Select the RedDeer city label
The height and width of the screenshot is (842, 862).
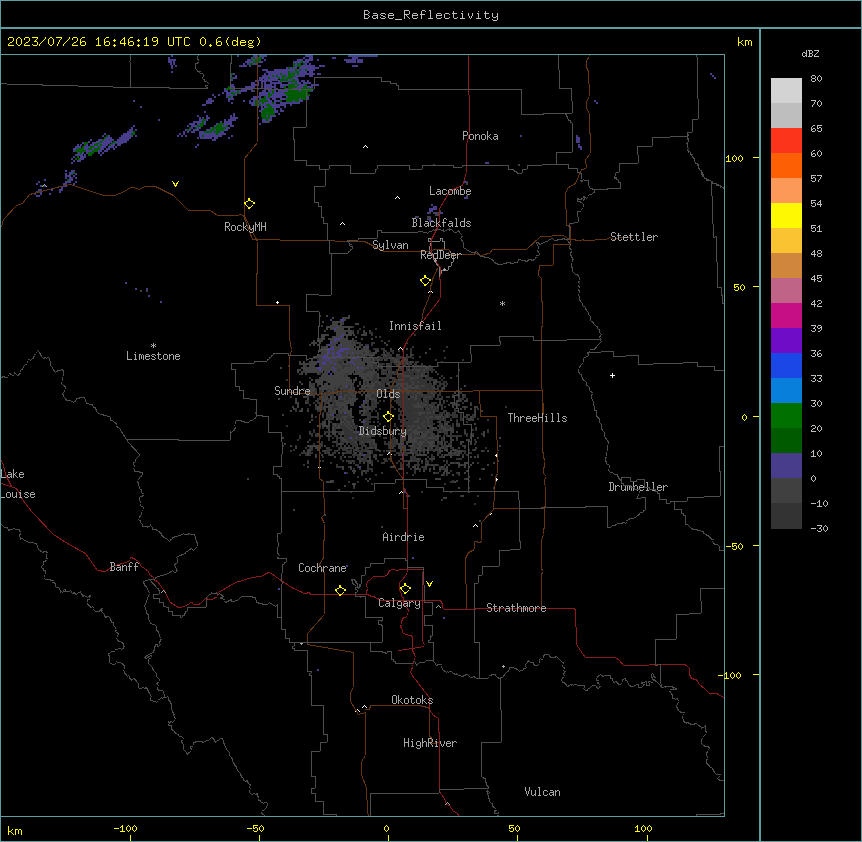pos(440,255)
